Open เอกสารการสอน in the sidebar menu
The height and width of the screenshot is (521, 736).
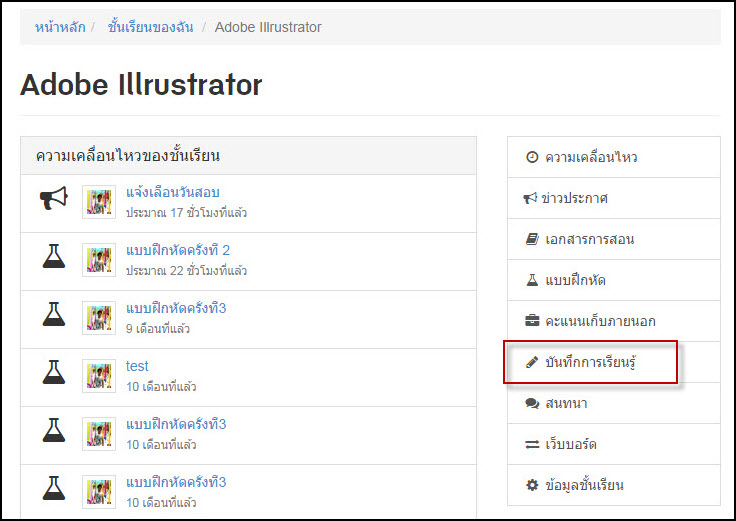[614, 239]
